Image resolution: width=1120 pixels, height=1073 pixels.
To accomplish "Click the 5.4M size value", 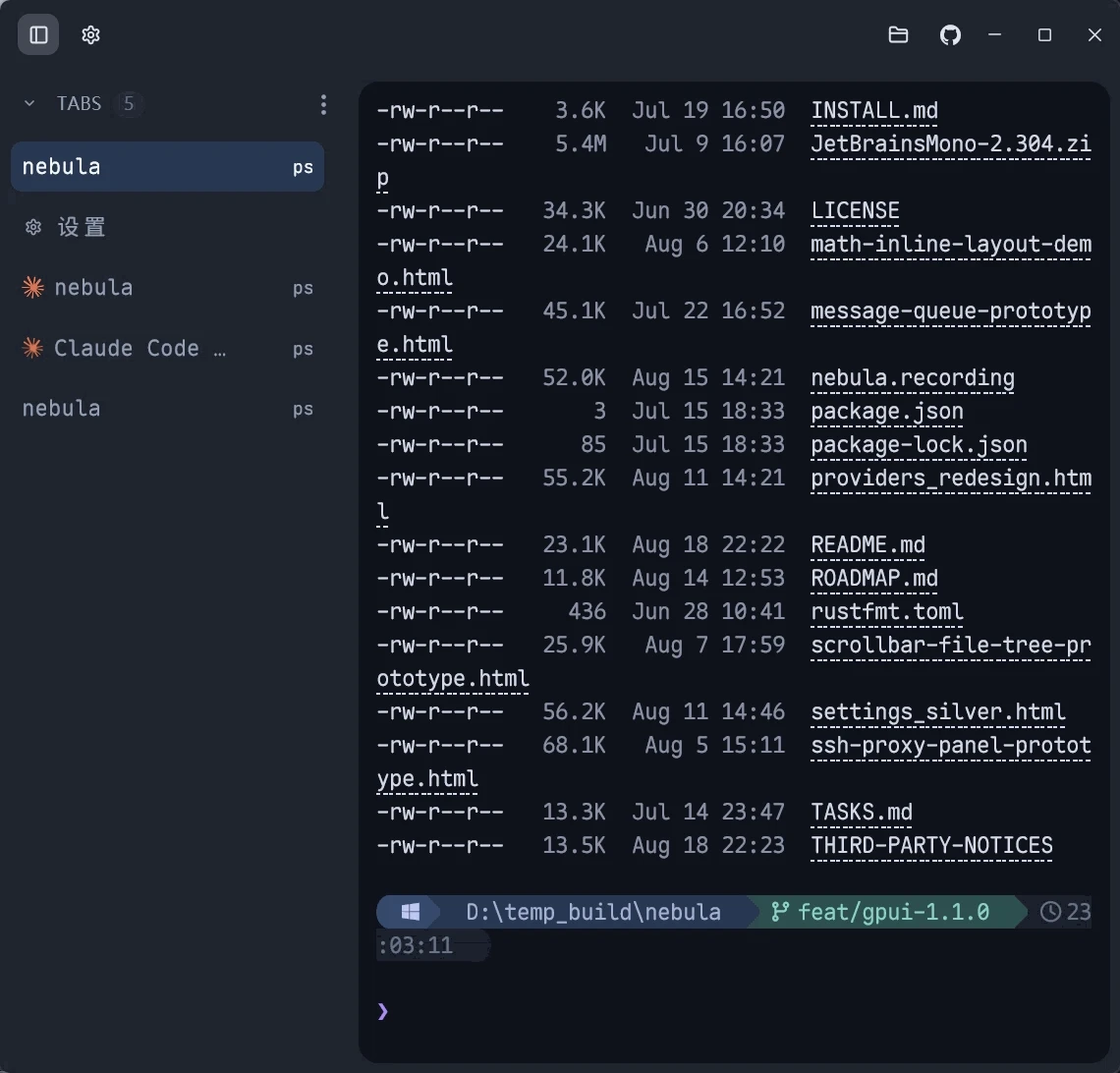I will coord(581,144).
